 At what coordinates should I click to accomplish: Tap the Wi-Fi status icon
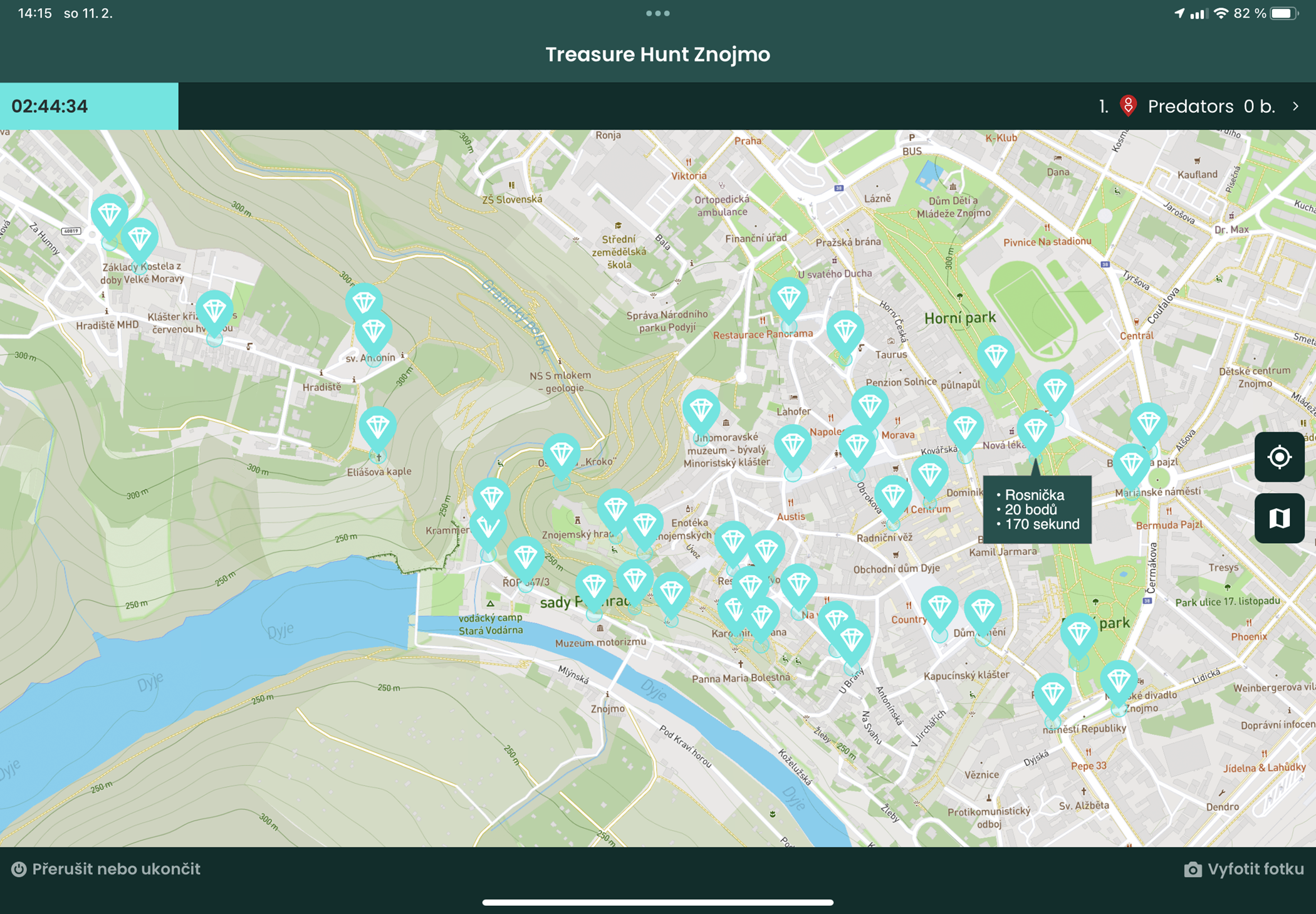(x=1221, y=13)
